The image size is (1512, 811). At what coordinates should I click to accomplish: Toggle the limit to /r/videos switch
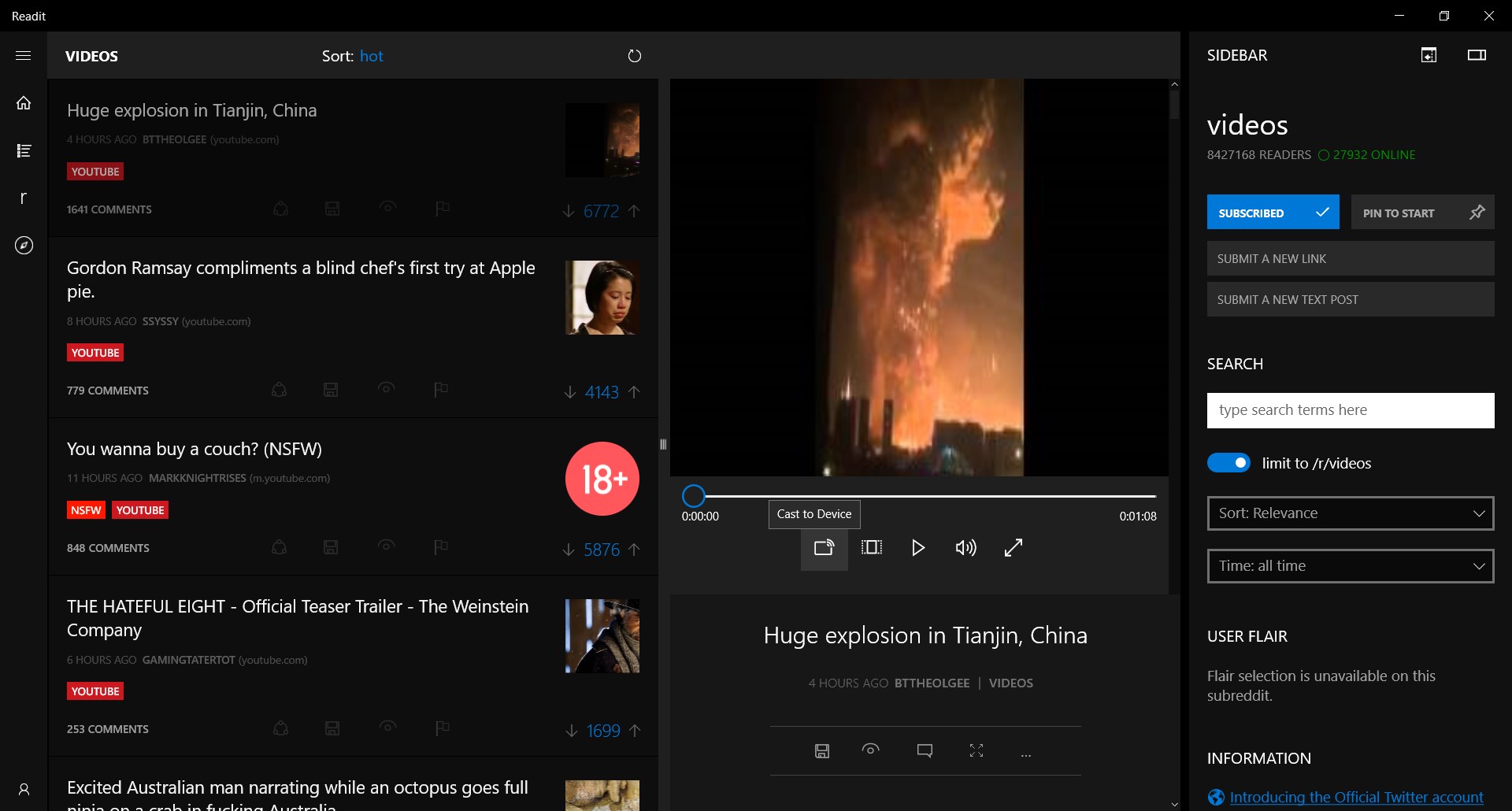[1228, 463]
